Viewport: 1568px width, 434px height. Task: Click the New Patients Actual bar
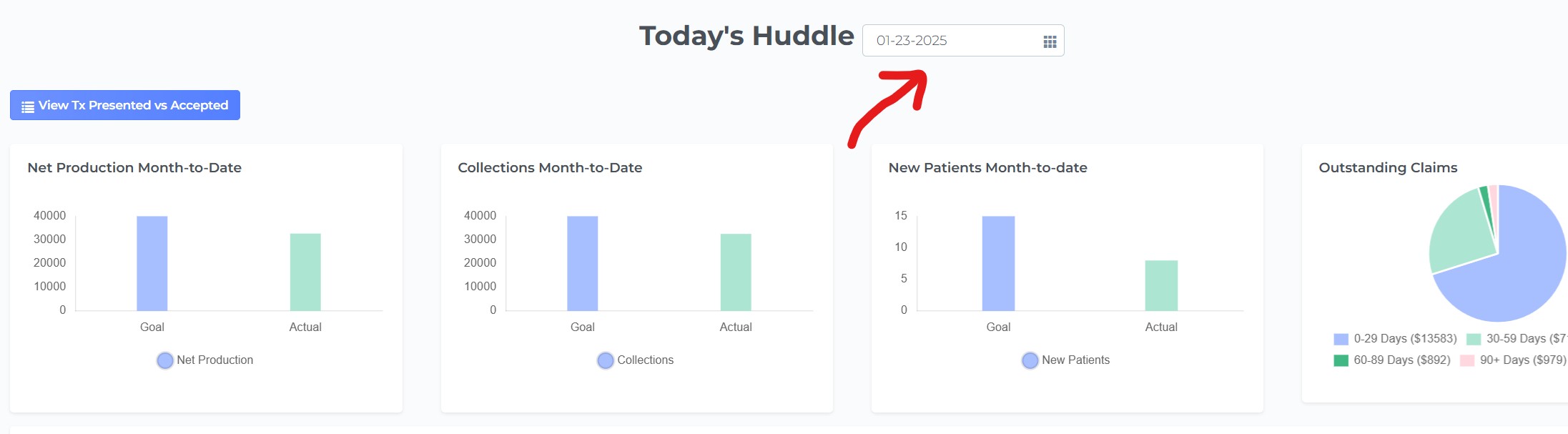pos(1161,285)
